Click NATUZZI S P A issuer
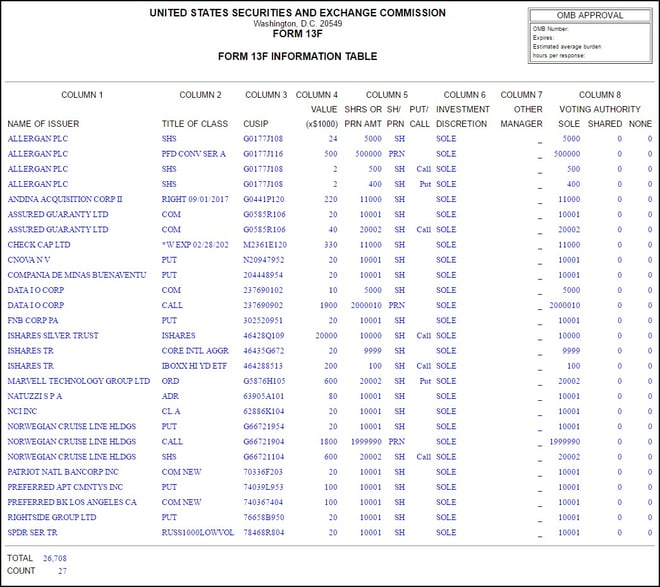The image size is (660, 587). coord(35,396)
